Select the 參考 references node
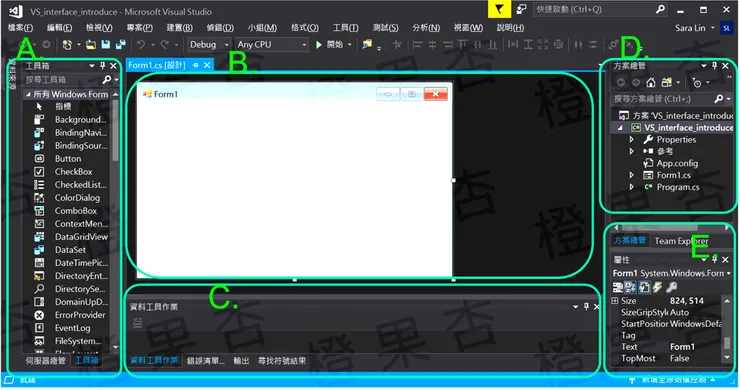The height and width of the screenshot is (390, 740). tap(664, 151)
